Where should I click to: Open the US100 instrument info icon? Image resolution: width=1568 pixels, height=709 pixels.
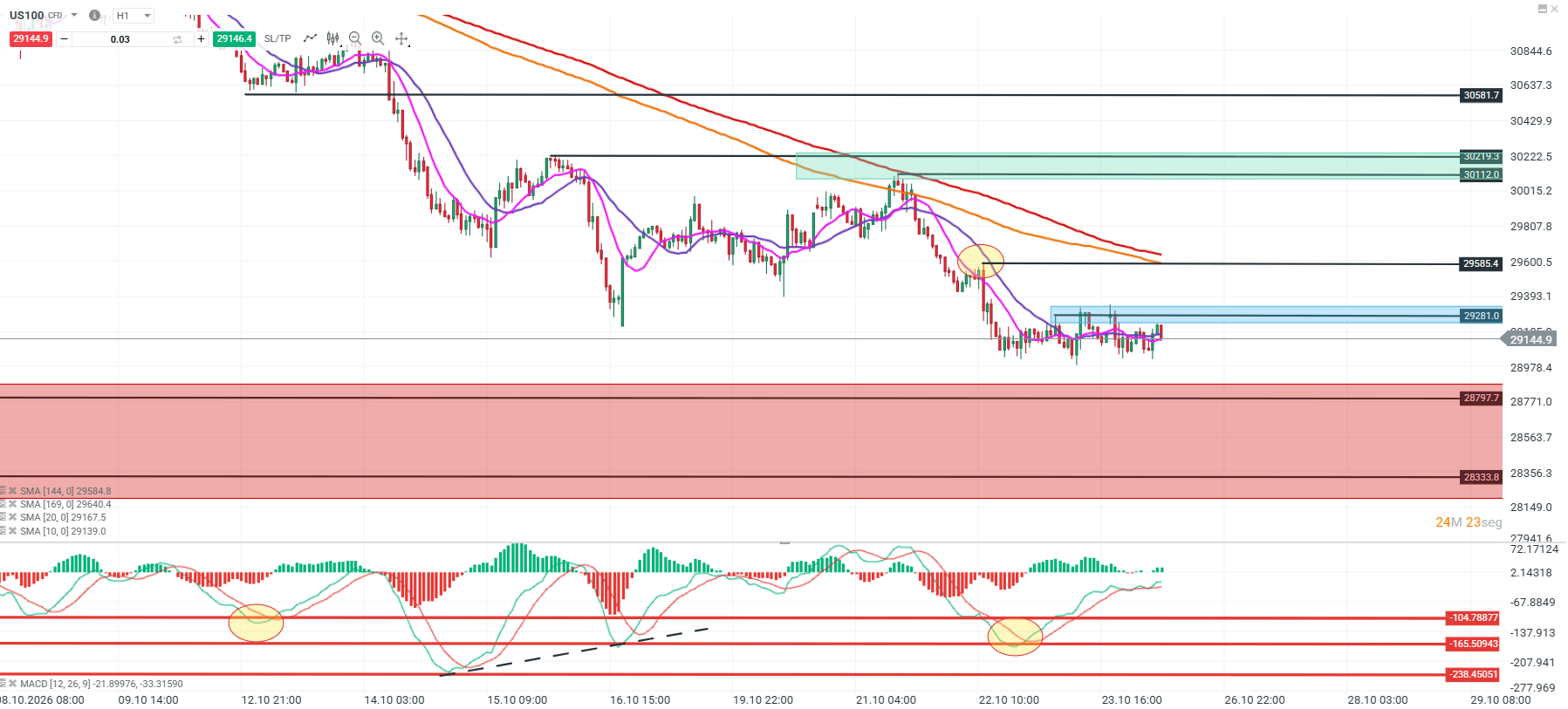94,15
